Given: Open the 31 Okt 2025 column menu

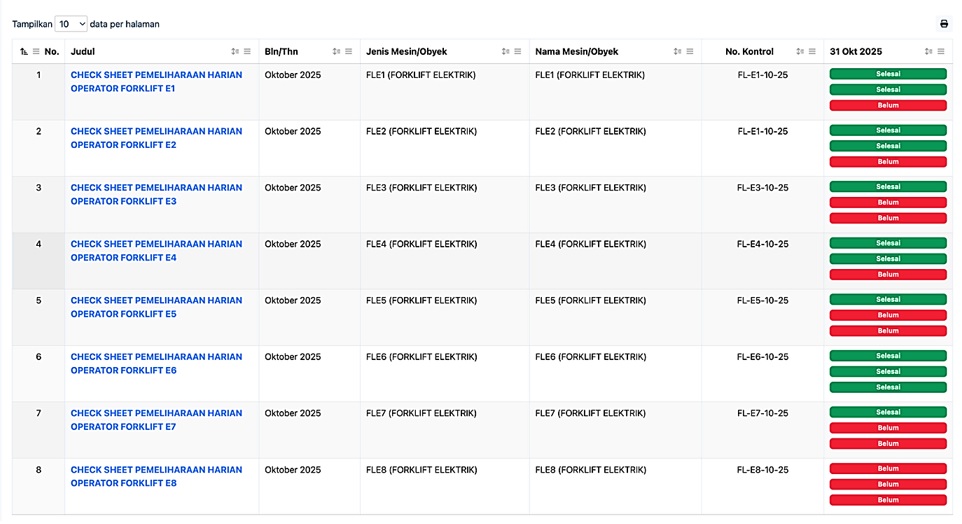Looking at the screenshot, I should point(941,52).
